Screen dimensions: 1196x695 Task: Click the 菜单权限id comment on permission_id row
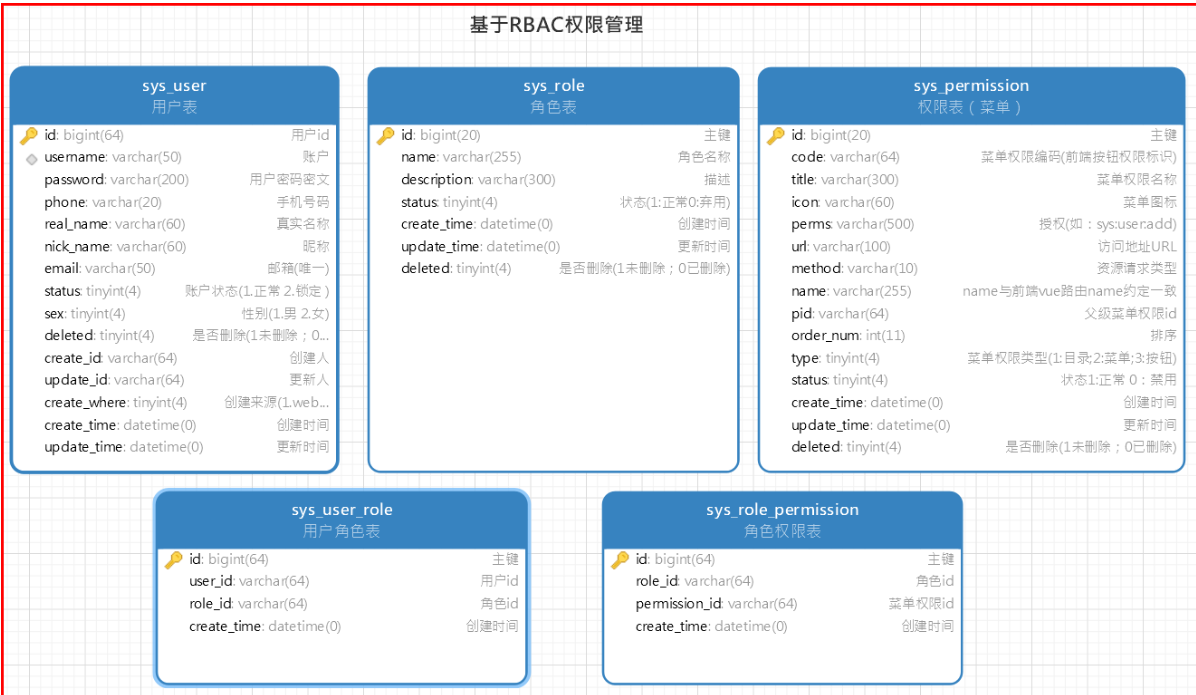921,604
